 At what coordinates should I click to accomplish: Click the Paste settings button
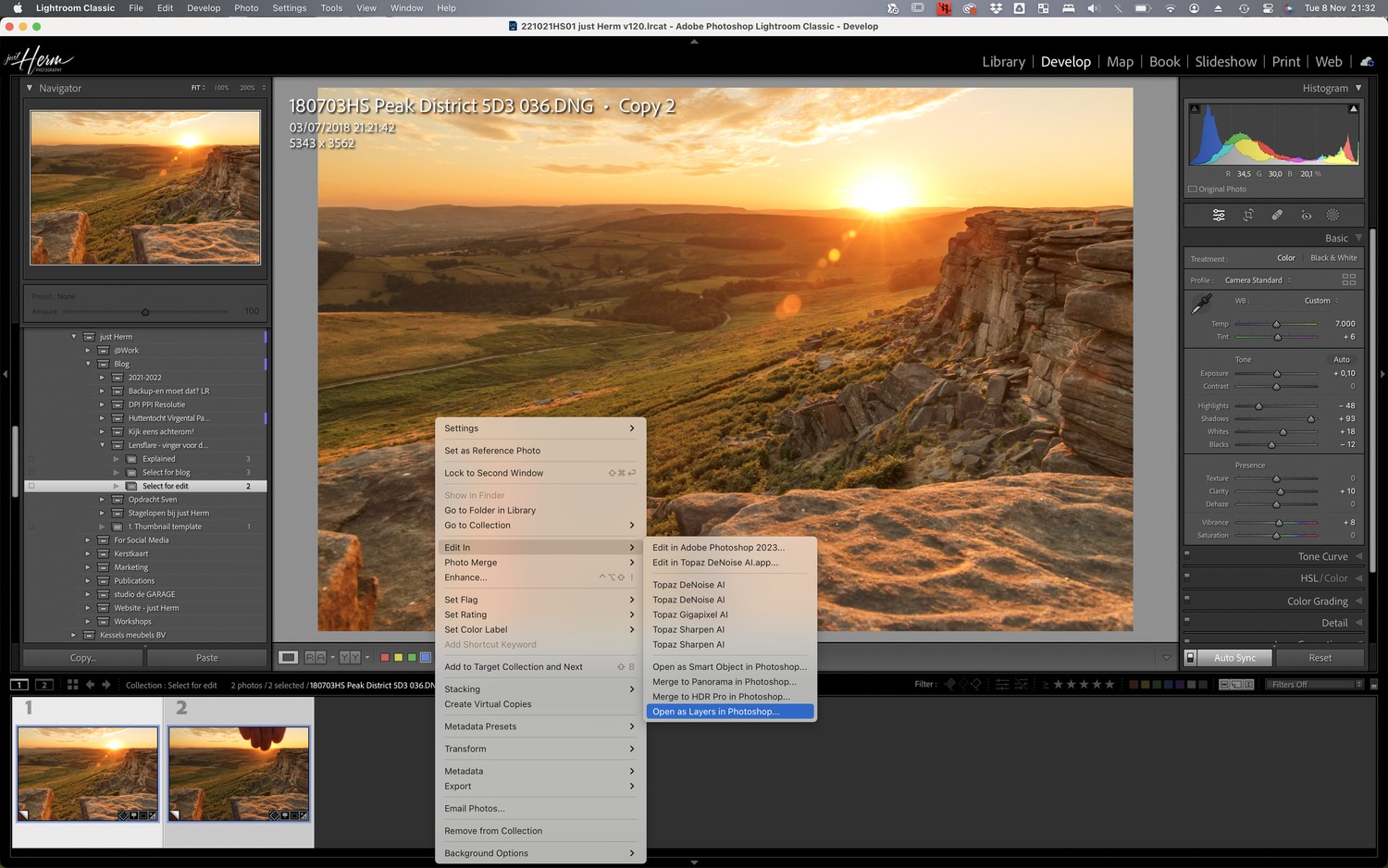click(x=206, y=658)
